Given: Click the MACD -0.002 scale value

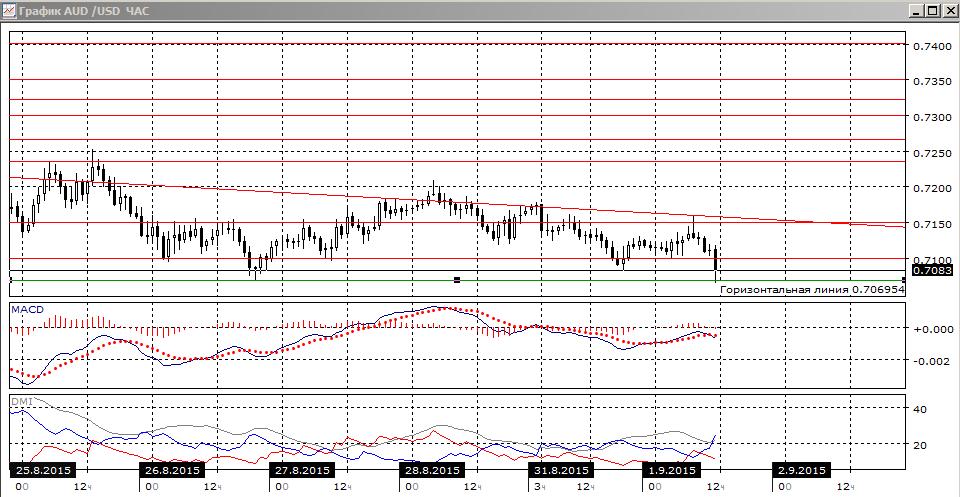Looking at the screenshot, I should [932, 361].
